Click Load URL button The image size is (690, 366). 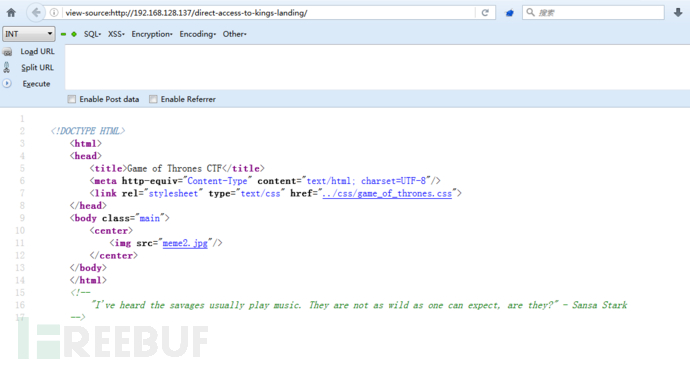pyautogui.click(x=37, y=51)
